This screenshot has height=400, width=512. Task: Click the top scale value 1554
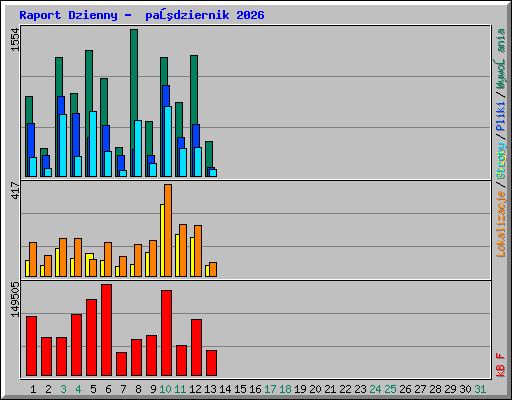(x=15, y=40)
